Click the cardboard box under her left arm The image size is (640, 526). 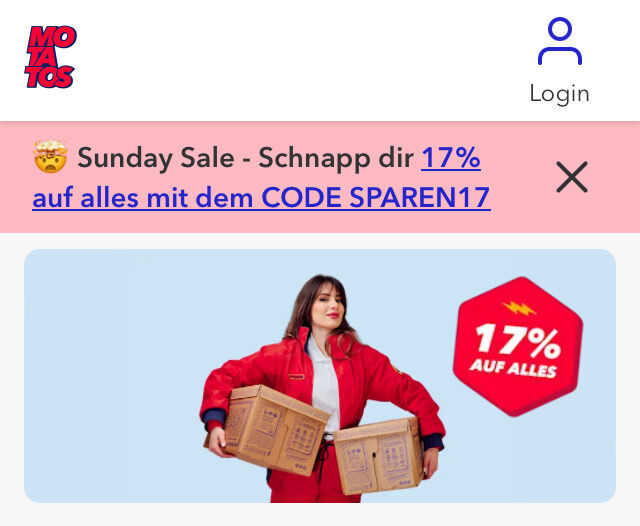click(378, 454)
